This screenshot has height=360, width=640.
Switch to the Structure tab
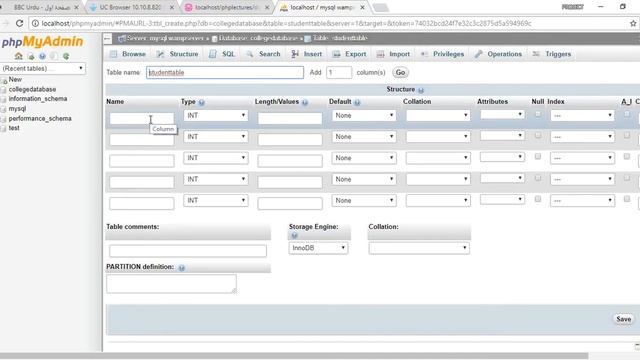pyautogui.click(x=178, y=54)
